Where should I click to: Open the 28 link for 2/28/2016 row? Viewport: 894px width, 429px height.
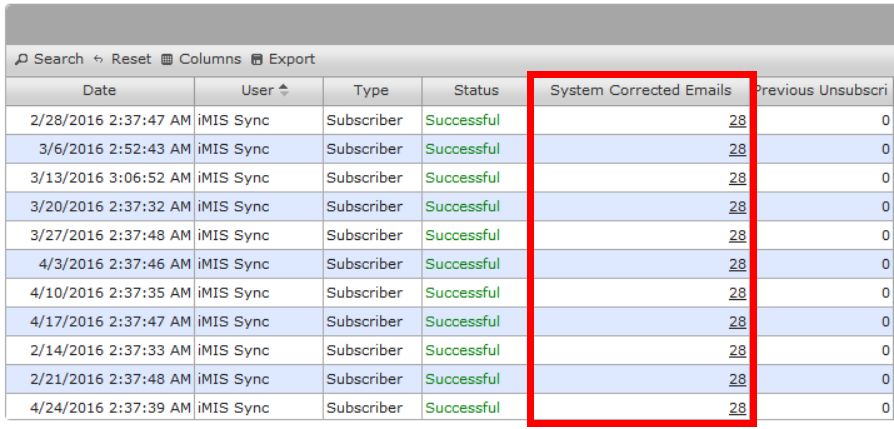click(x=737, y=120)
